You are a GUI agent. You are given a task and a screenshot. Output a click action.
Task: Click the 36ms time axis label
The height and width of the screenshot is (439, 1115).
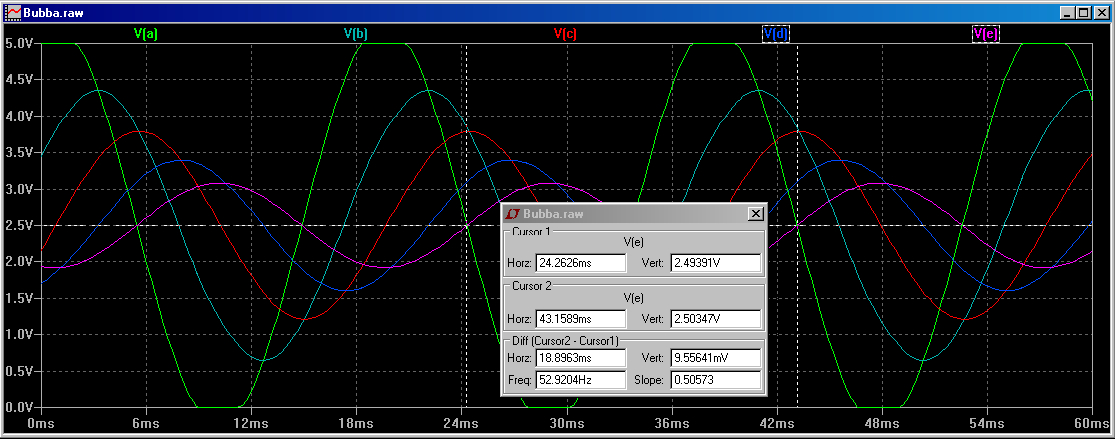[671, 424]
